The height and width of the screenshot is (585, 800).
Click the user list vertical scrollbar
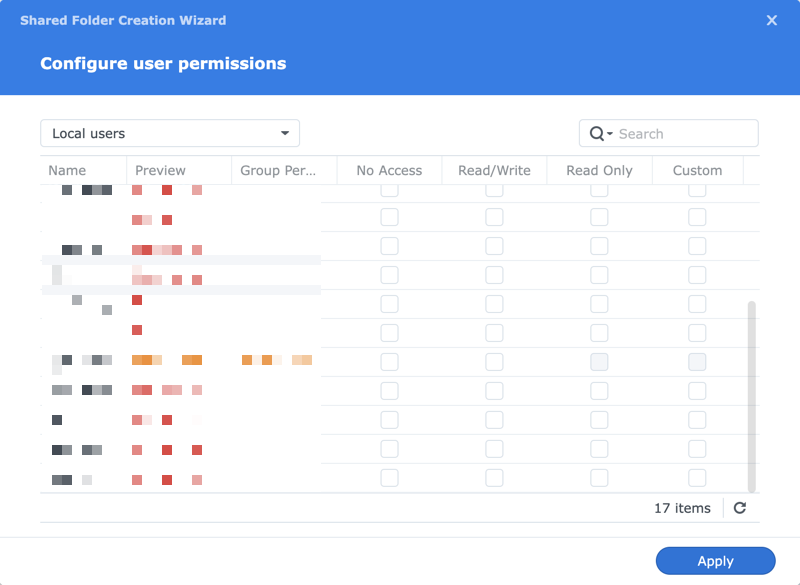coord(752,396)
